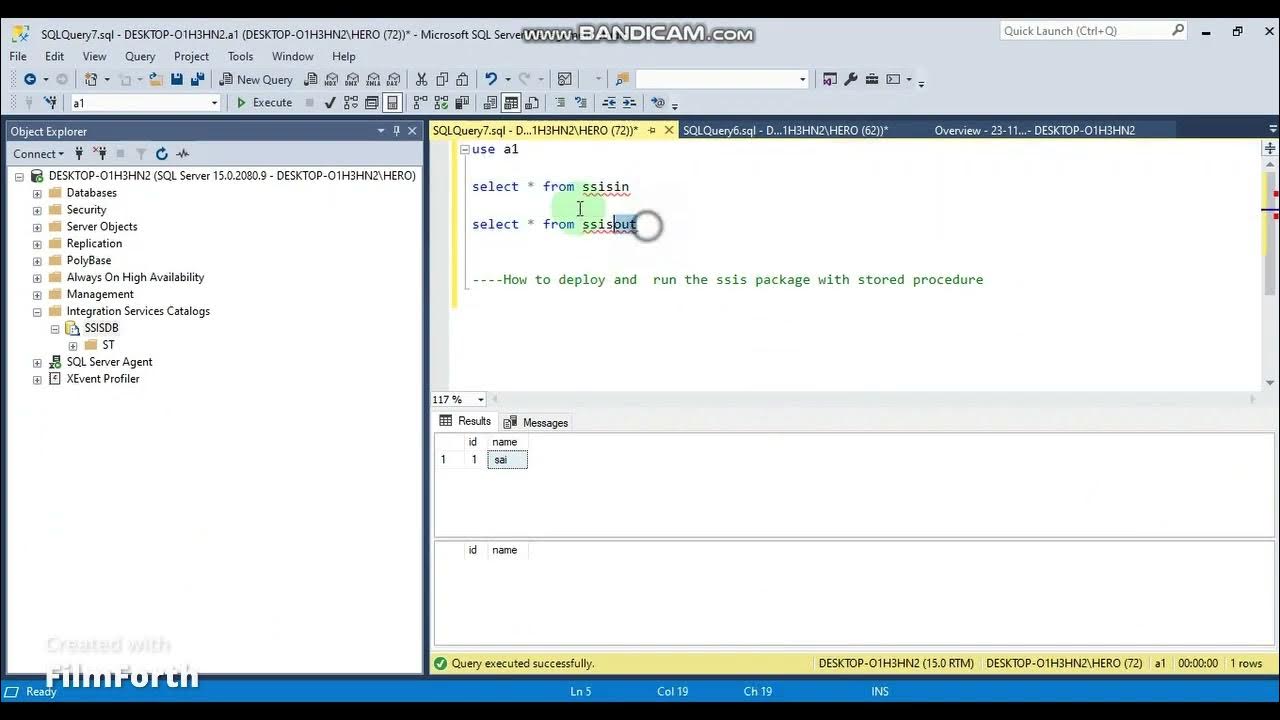This screenshot has height=720, width=1280.
Task: Click the Save file icon
Action: point(177,79)
